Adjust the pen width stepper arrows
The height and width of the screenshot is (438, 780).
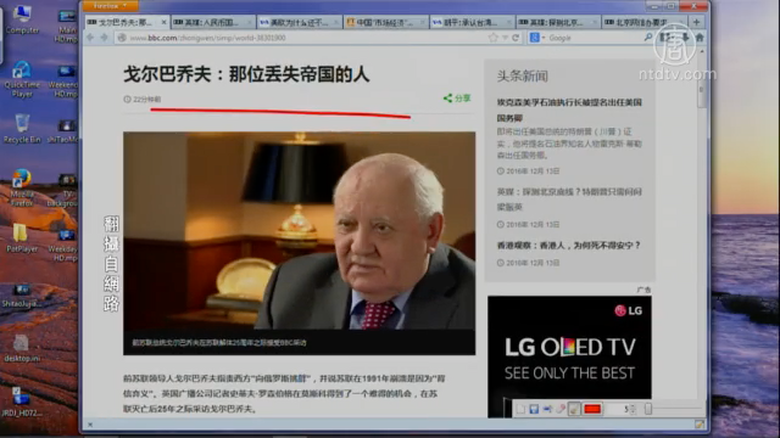[634, 409]
